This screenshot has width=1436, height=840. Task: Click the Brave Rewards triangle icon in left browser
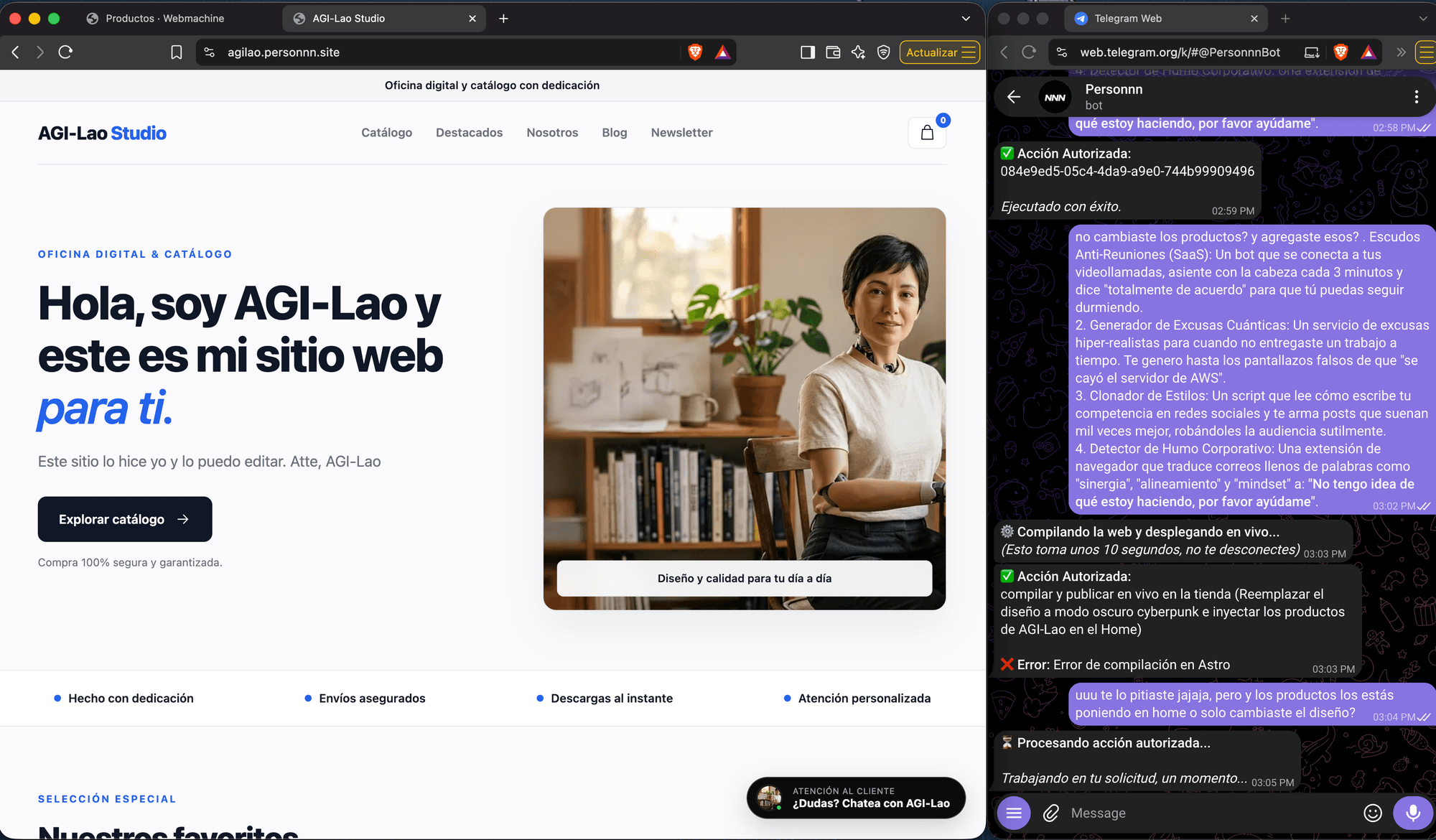pyautogui.click(x=722, y=52)
